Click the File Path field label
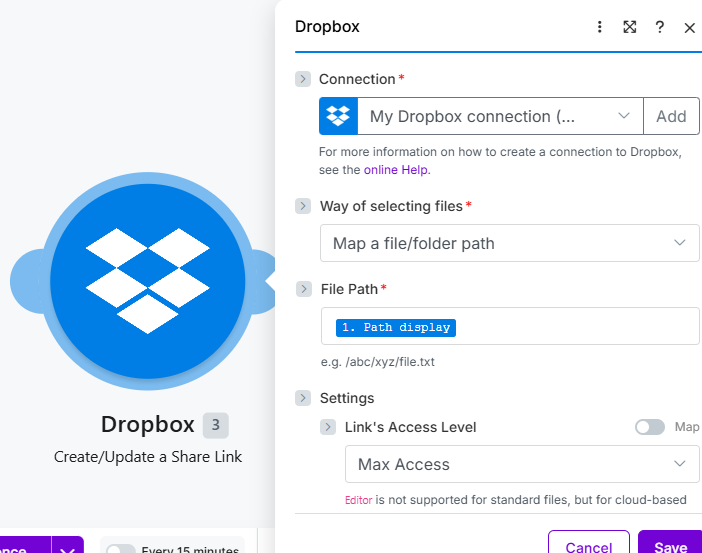 coord(349,289)
